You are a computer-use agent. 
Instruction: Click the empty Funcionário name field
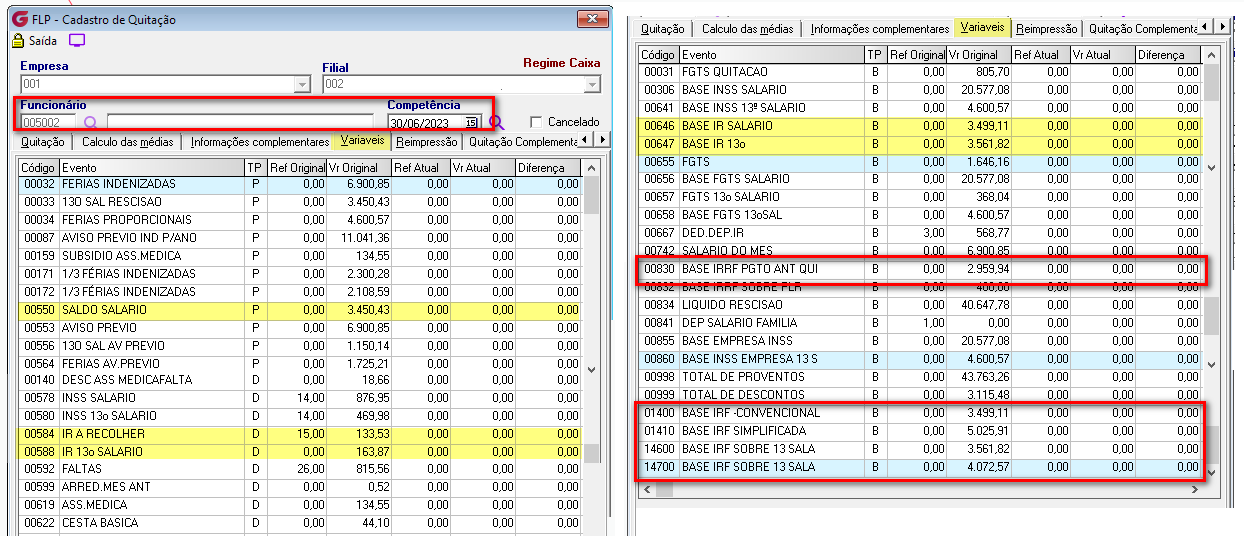(238, 123)
